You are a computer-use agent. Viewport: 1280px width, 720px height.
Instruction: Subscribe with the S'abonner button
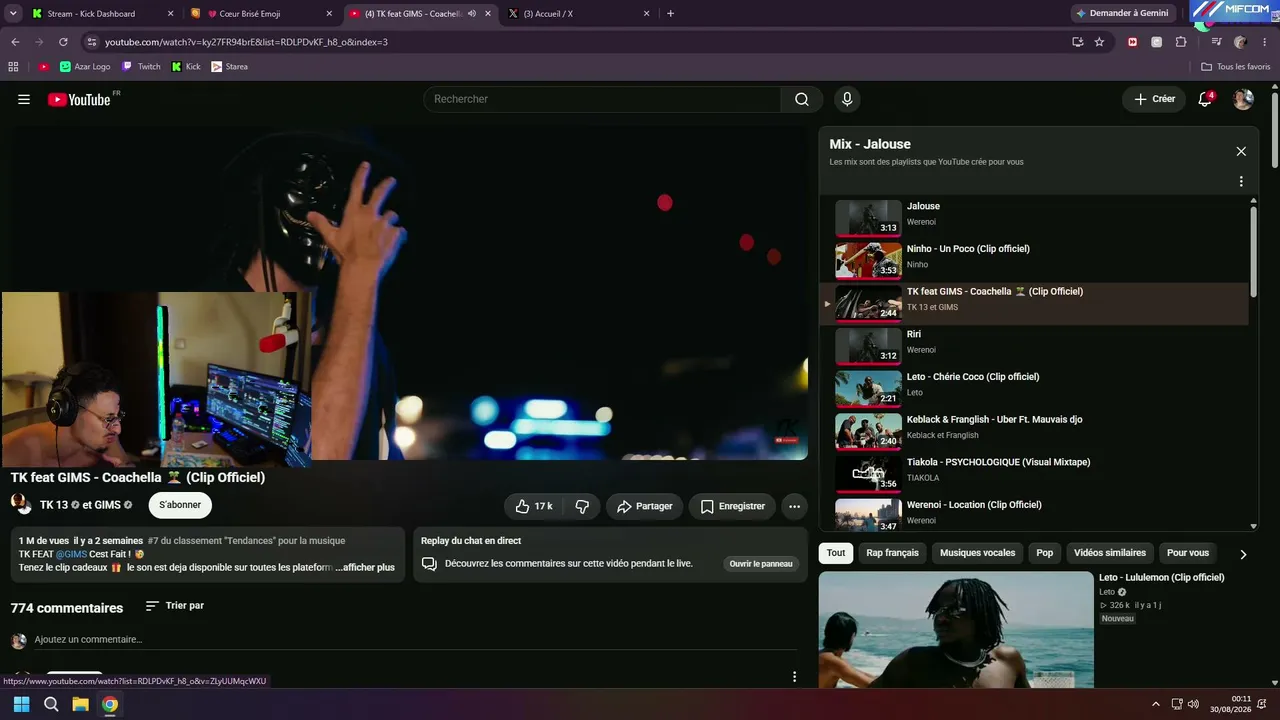point(180,505)
